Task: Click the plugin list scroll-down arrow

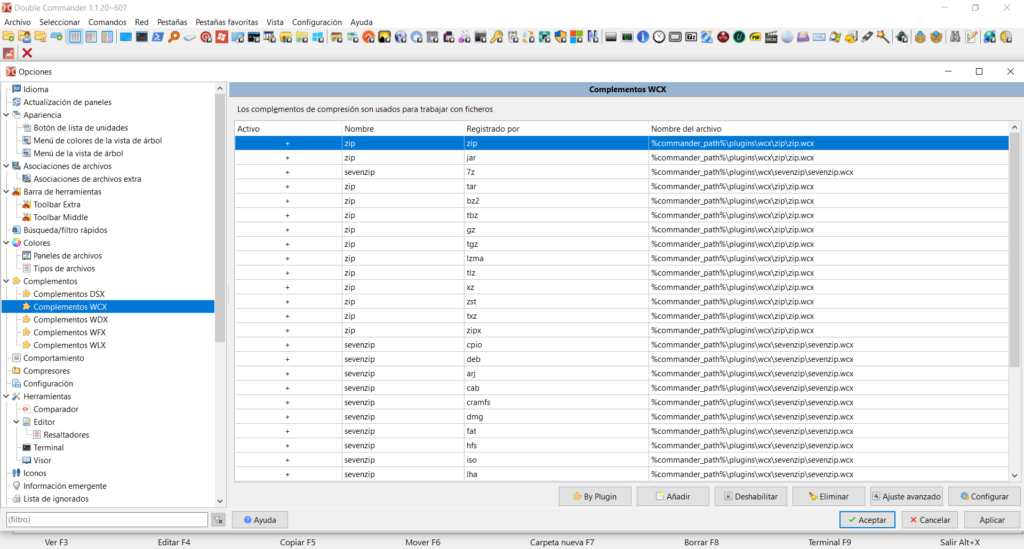Action: 1014,476
